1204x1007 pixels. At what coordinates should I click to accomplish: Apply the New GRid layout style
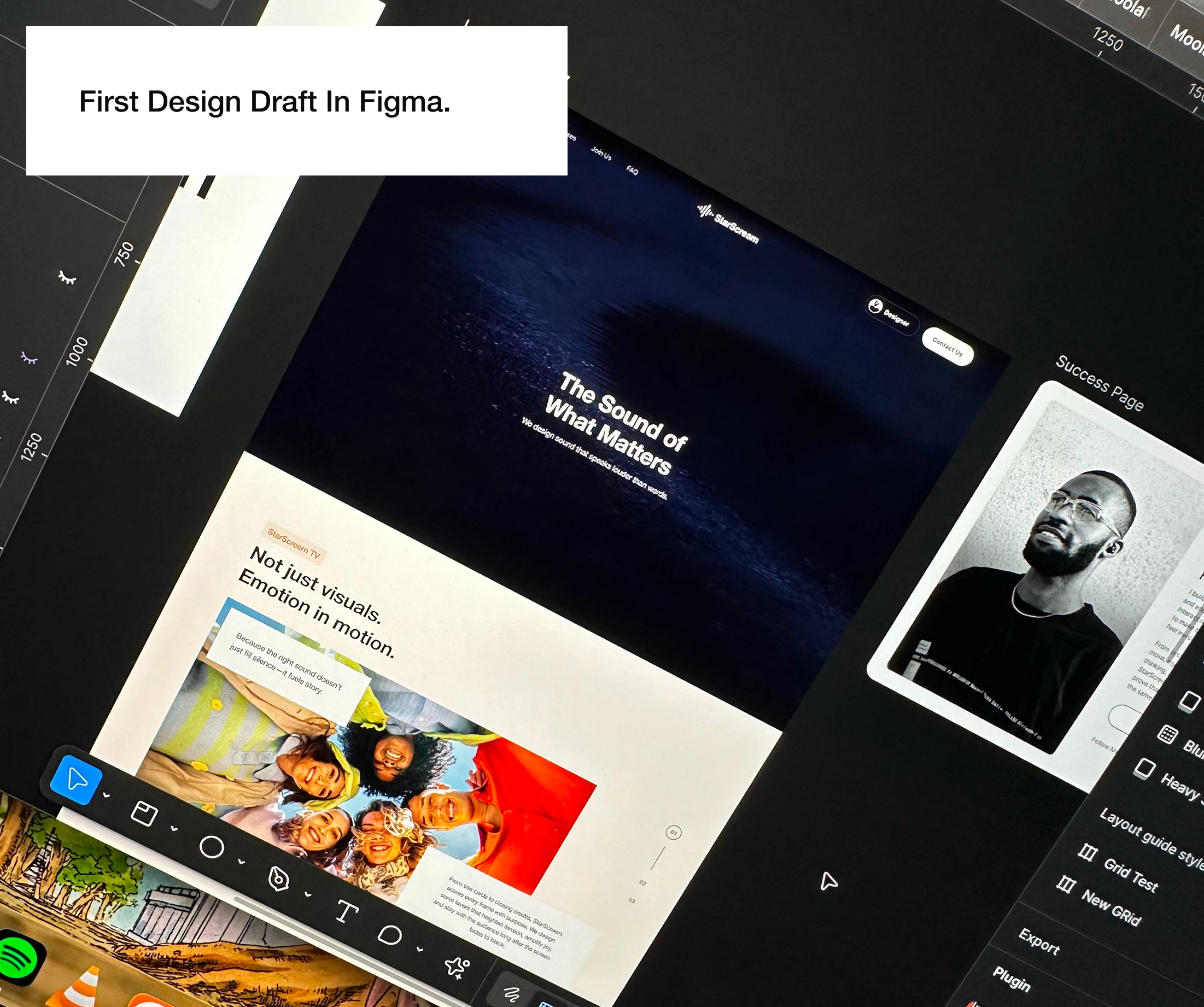(x=1111, y=908)
